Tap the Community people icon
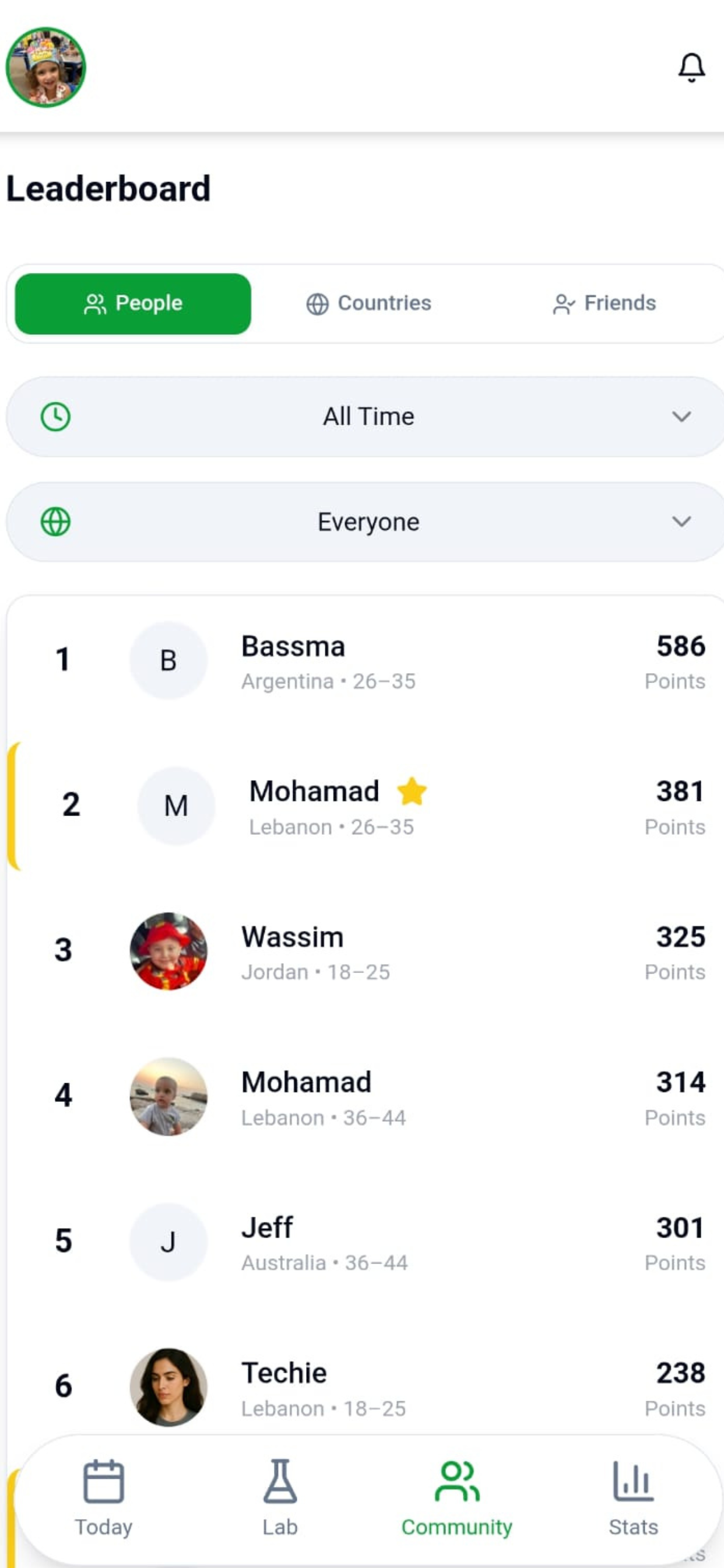This screenshot has width=724, height=1568. [x=457, y=1481]
